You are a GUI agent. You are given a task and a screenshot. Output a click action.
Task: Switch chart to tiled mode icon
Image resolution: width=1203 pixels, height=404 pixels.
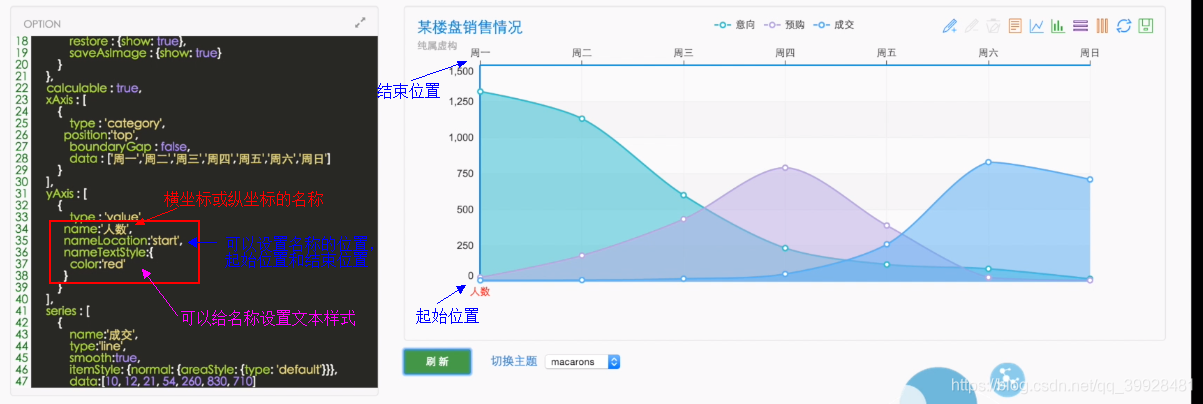click(x=1102, y=26)
